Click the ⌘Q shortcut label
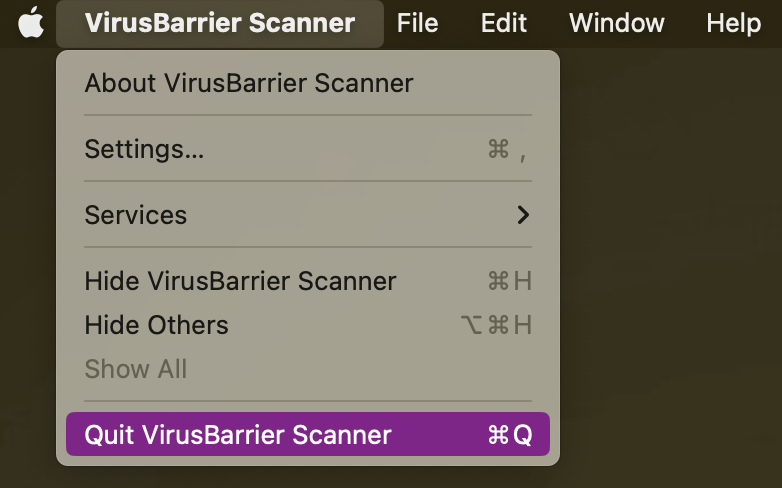Viewport: 782px width, 488px height. click(510, 435)
